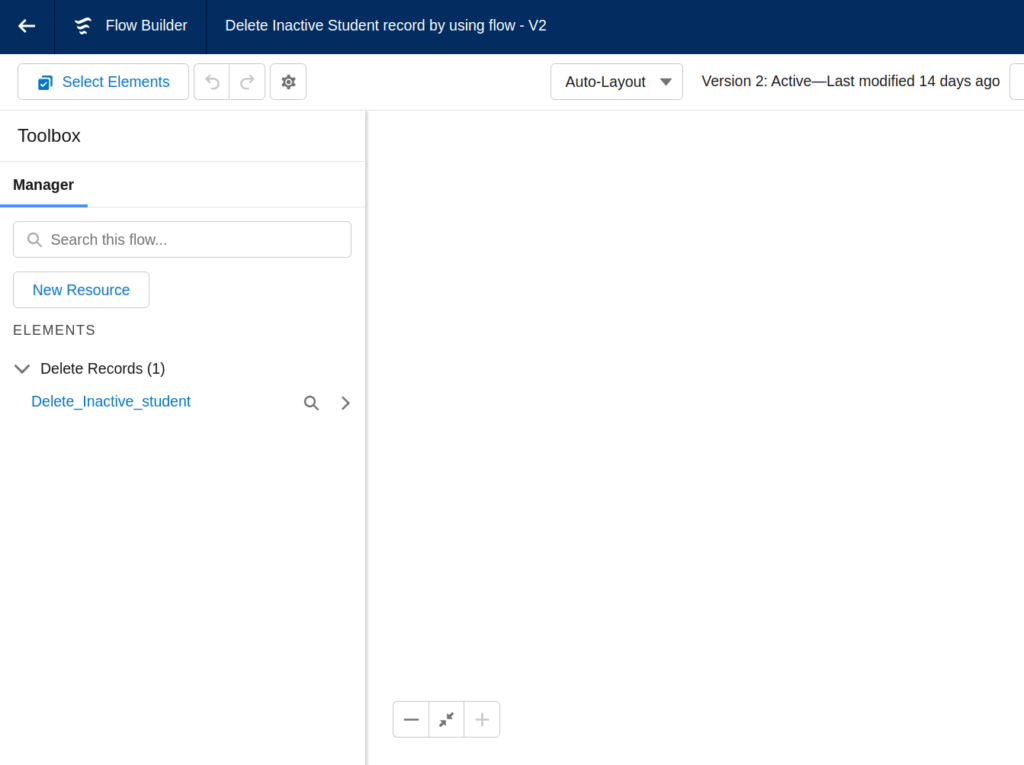Click the Delete Records (1) group label
Image resolution: width=1024 pixels, height=765 pixels.
[x=102, y=369]
